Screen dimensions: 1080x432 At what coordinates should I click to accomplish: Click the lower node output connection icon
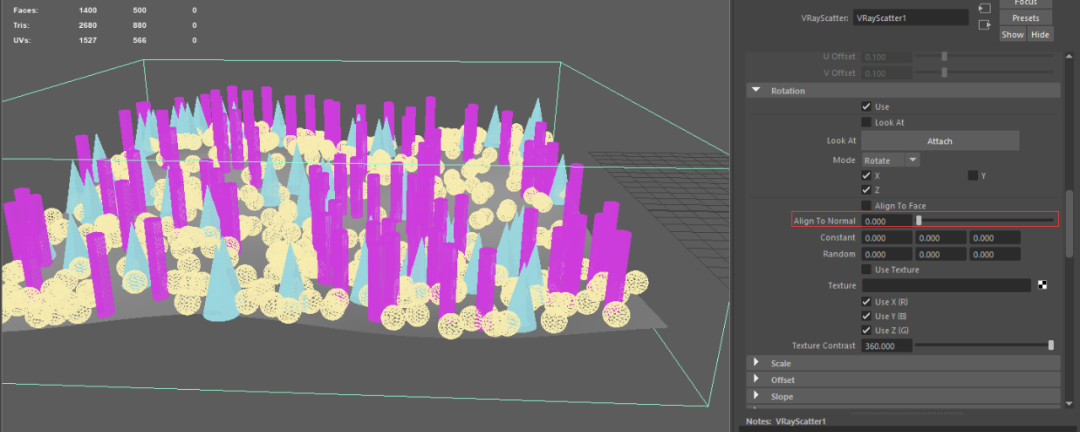click(x=984, y=25)
